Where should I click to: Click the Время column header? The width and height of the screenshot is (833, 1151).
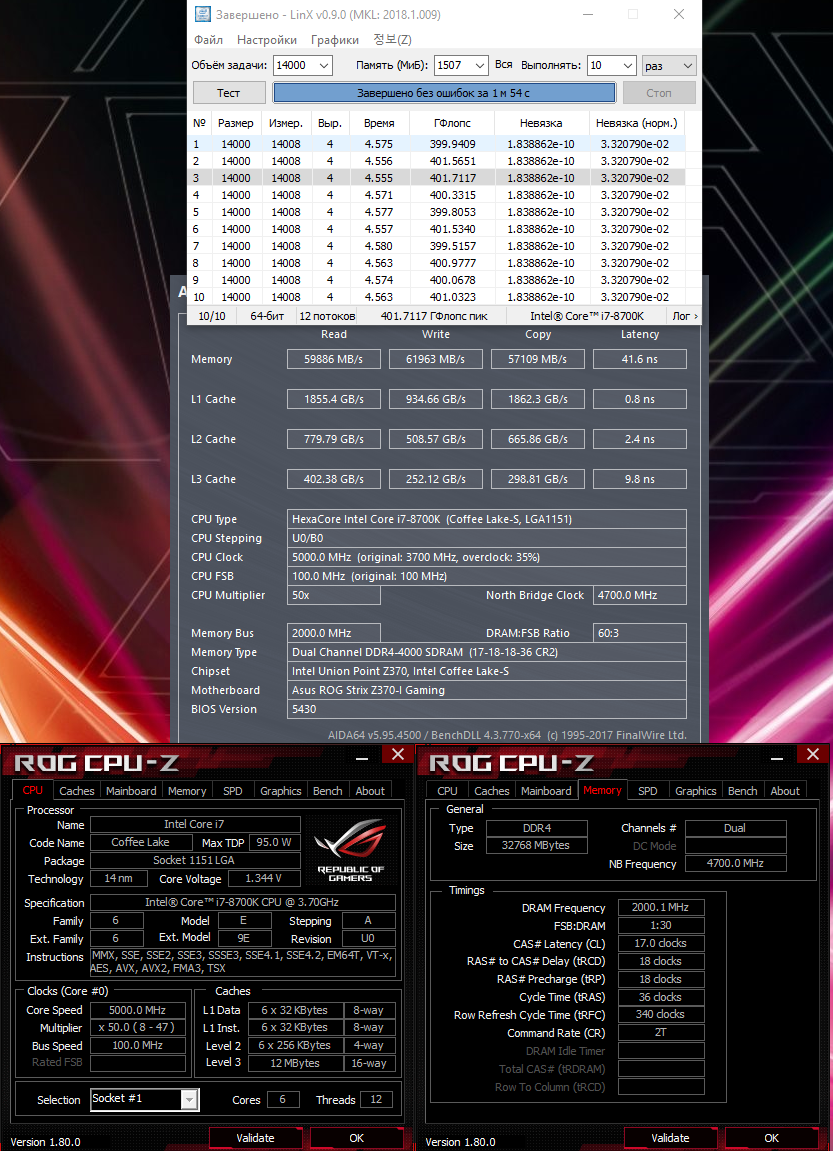coord(379,123)
